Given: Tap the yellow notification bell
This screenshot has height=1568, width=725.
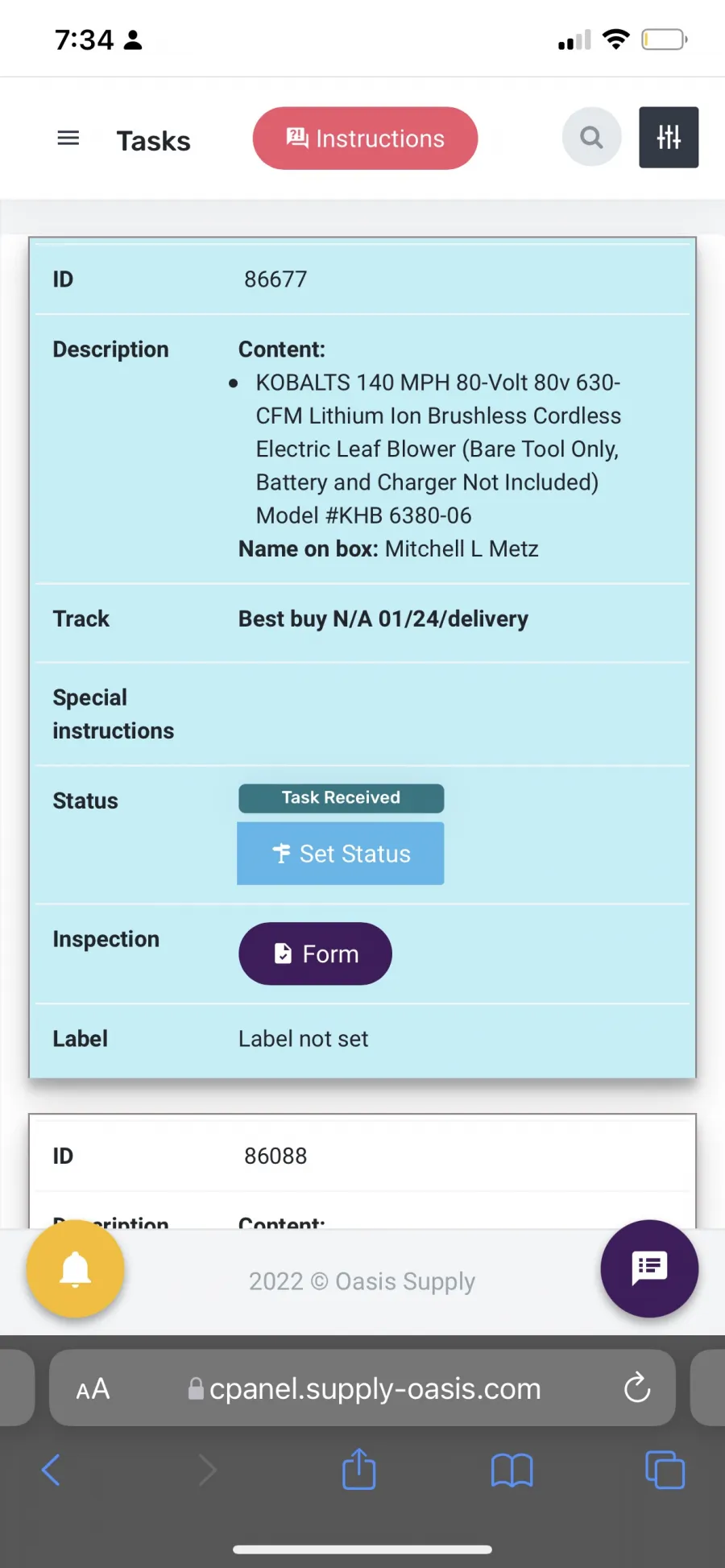Looking at the screenshot, I should pyautogui.click(x=76, y=1268).
